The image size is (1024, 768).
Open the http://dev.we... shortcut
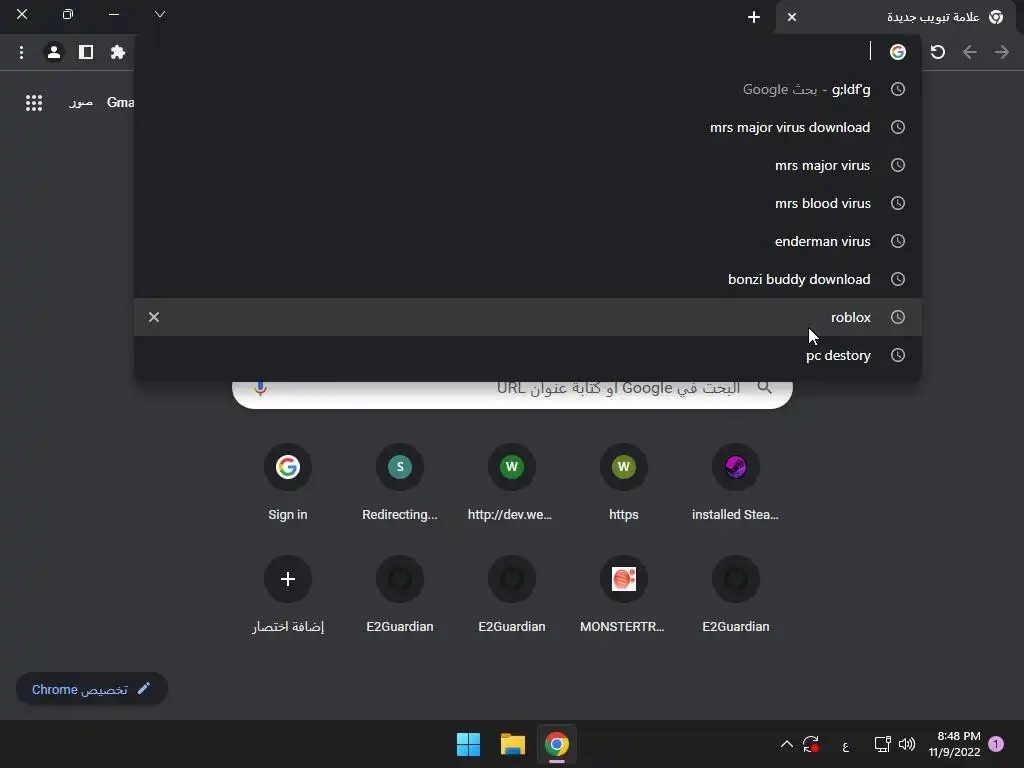(x=511, y=483)
